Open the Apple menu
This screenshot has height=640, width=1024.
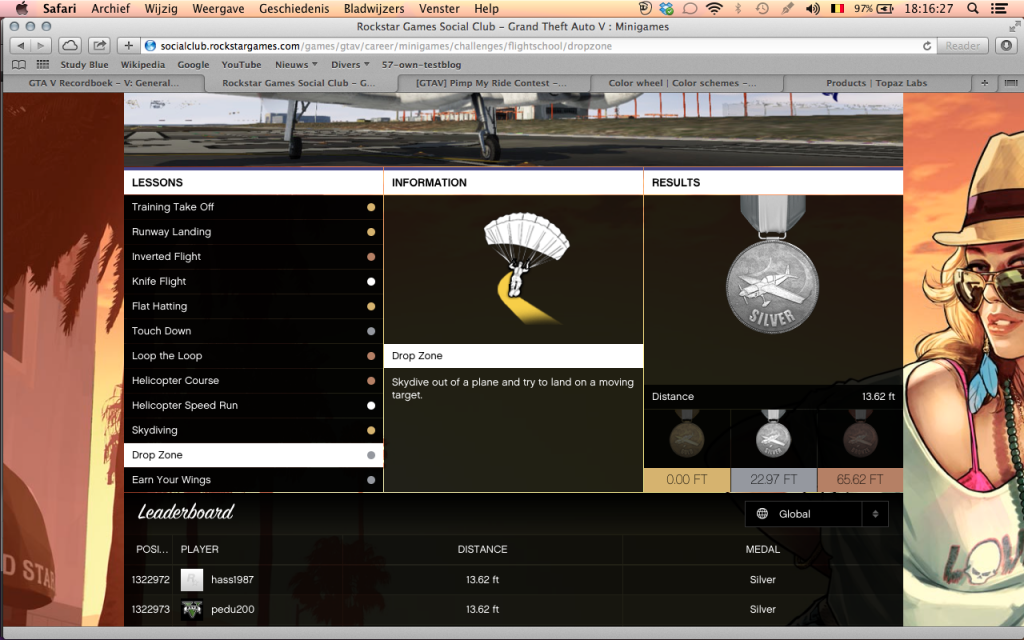click(22, 8)
